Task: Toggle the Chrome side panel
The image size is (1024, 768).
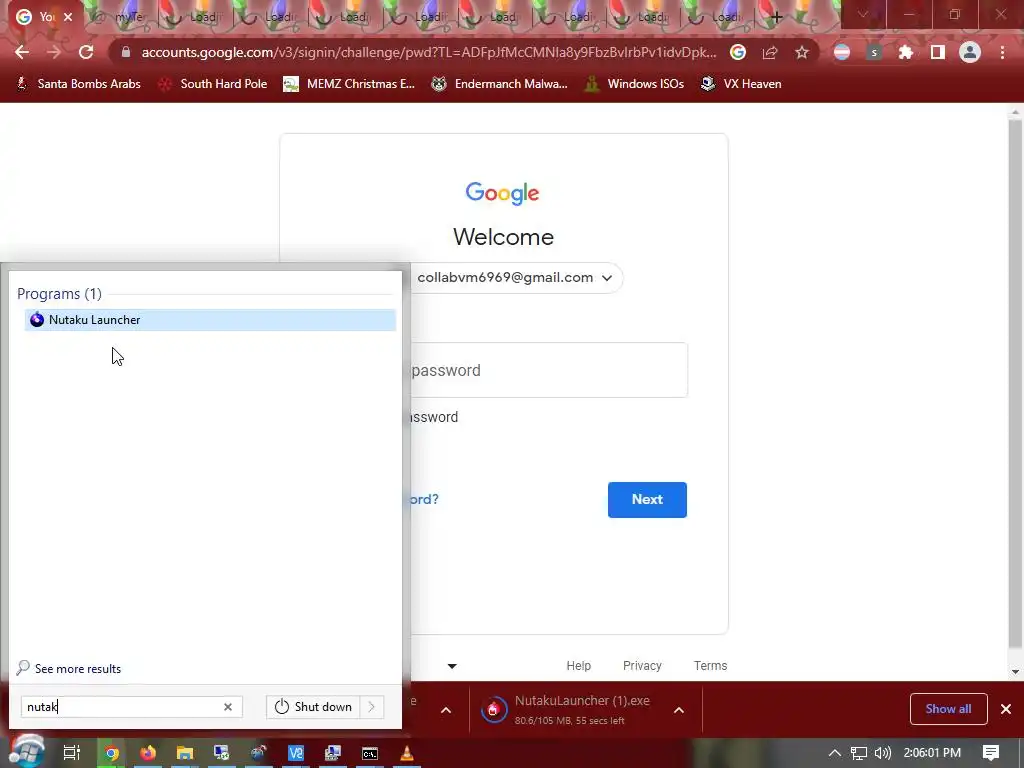Action: click(x=938, y=52)
